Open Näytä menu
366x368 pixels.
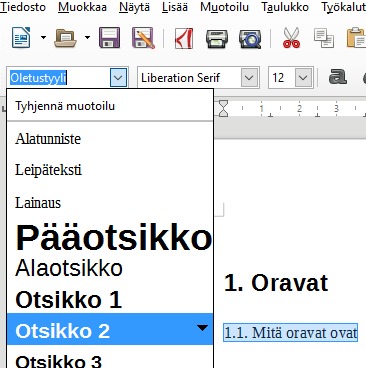(x=134, y=7)
